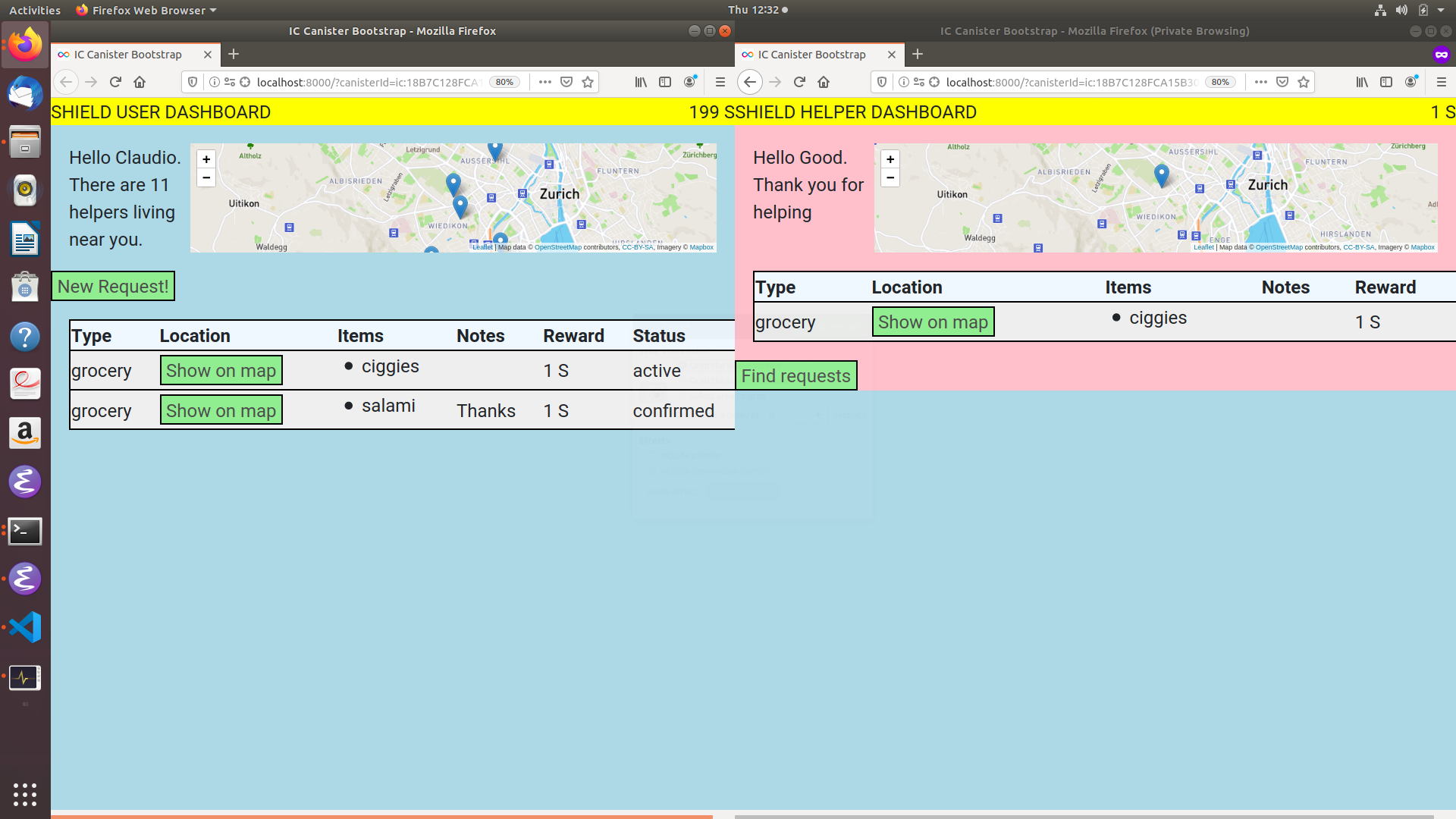
Task: Click the zoom in button on left map
Action: coord(206,159)
